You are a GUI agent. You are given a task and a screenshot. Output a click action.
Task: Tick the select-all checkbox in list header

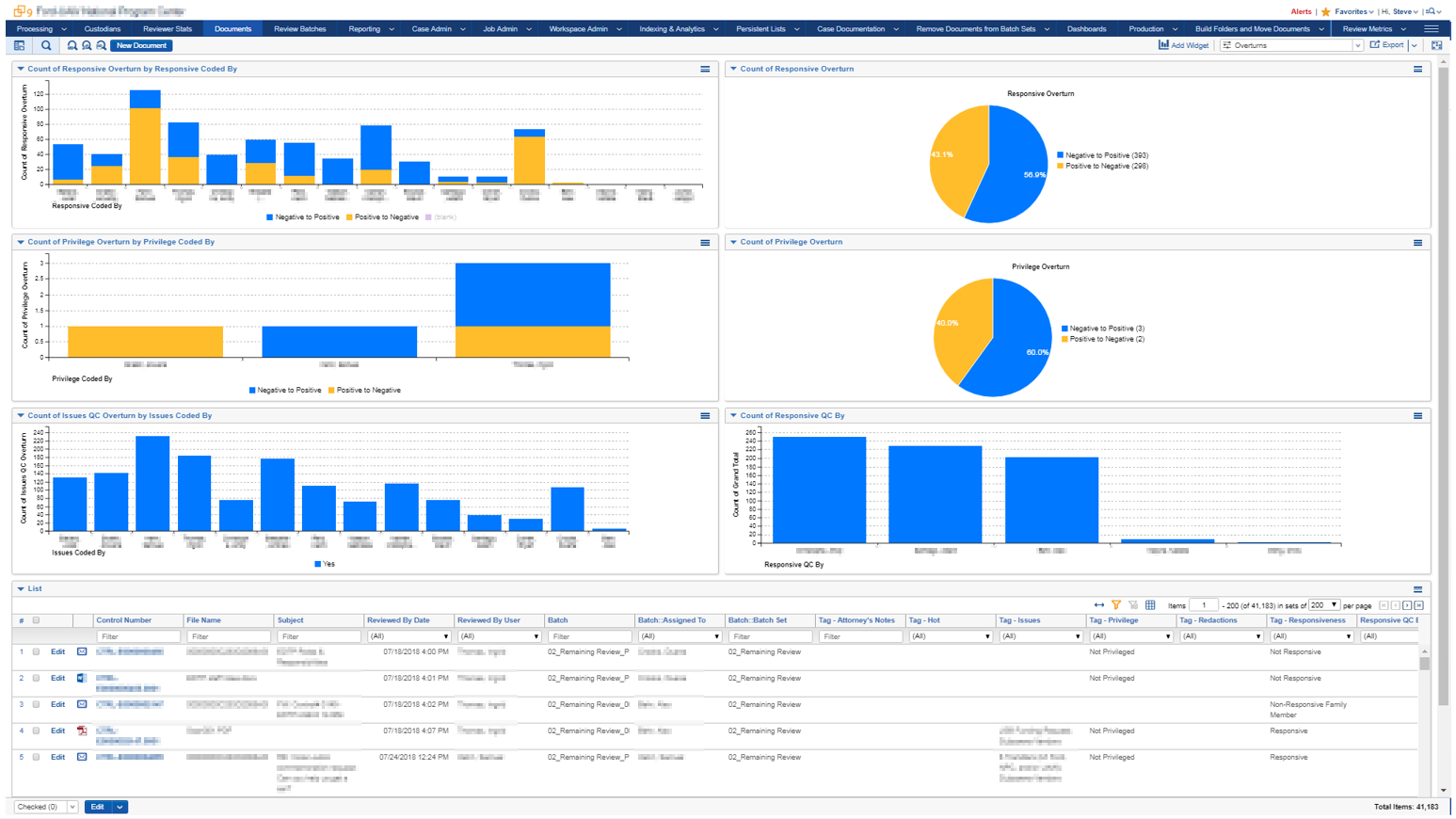tap(37, 620)
